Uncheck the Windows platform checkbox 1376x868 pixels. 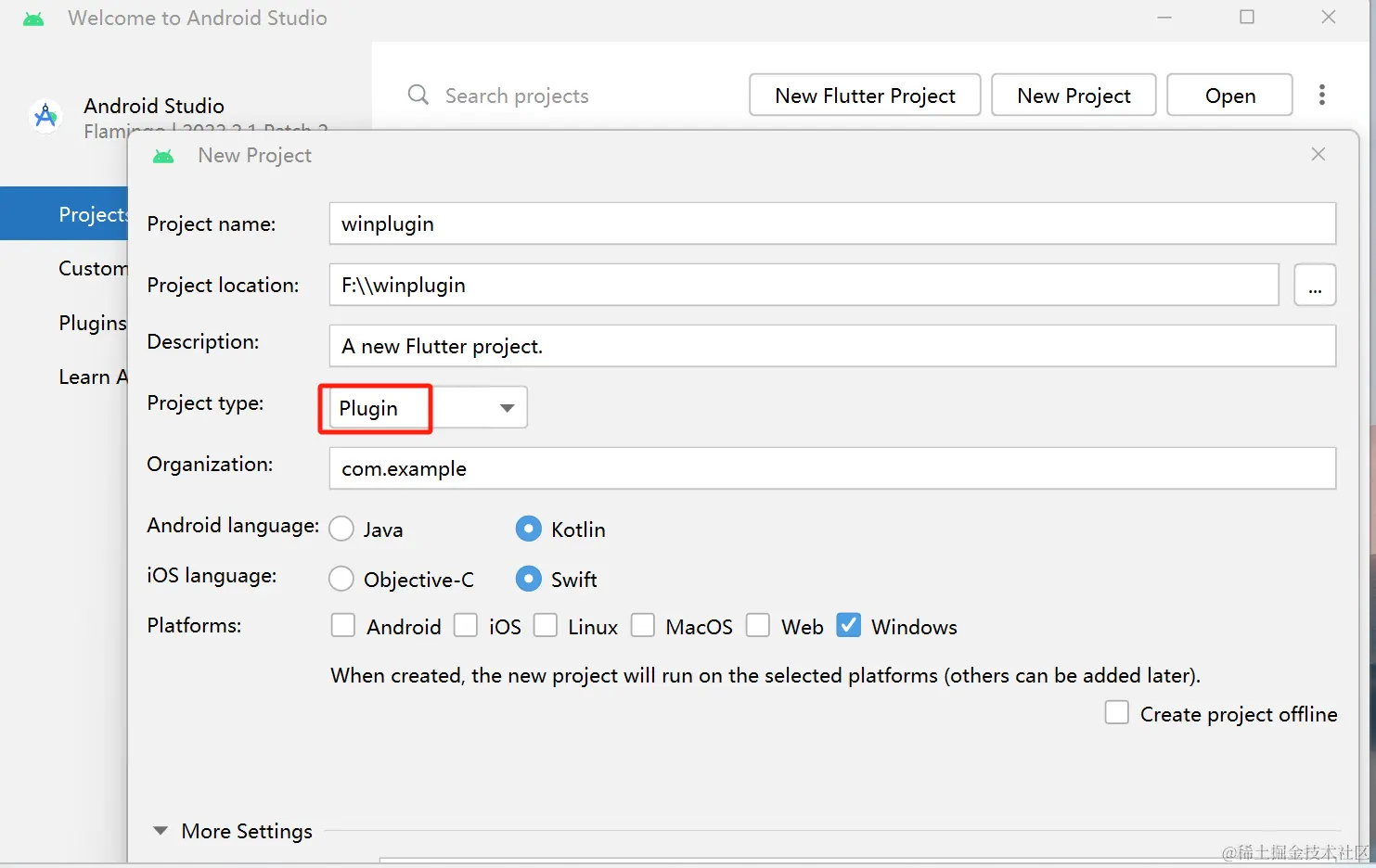(848, 626)
